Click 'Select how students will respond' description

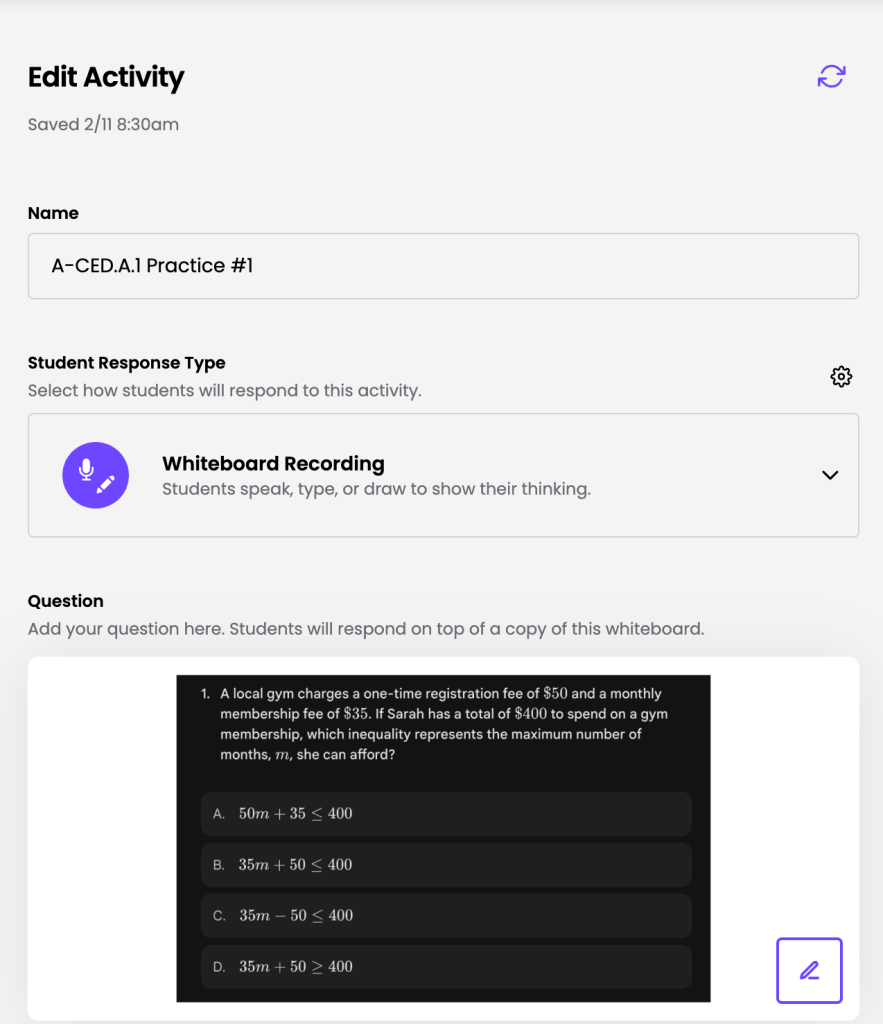pos(224,390)
